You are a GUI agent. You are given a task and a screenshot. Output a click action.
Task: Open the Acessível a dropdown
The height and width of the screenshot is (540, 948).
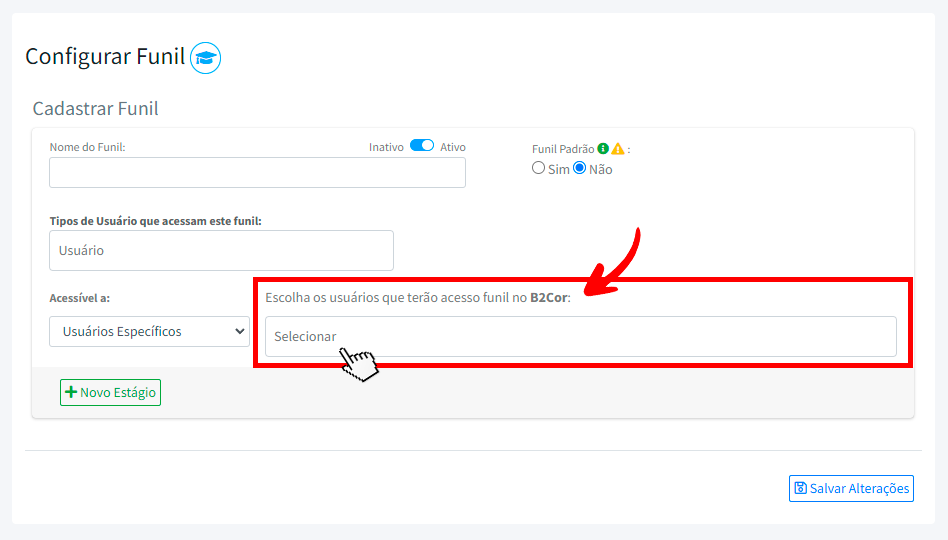[x=149, y=331]
